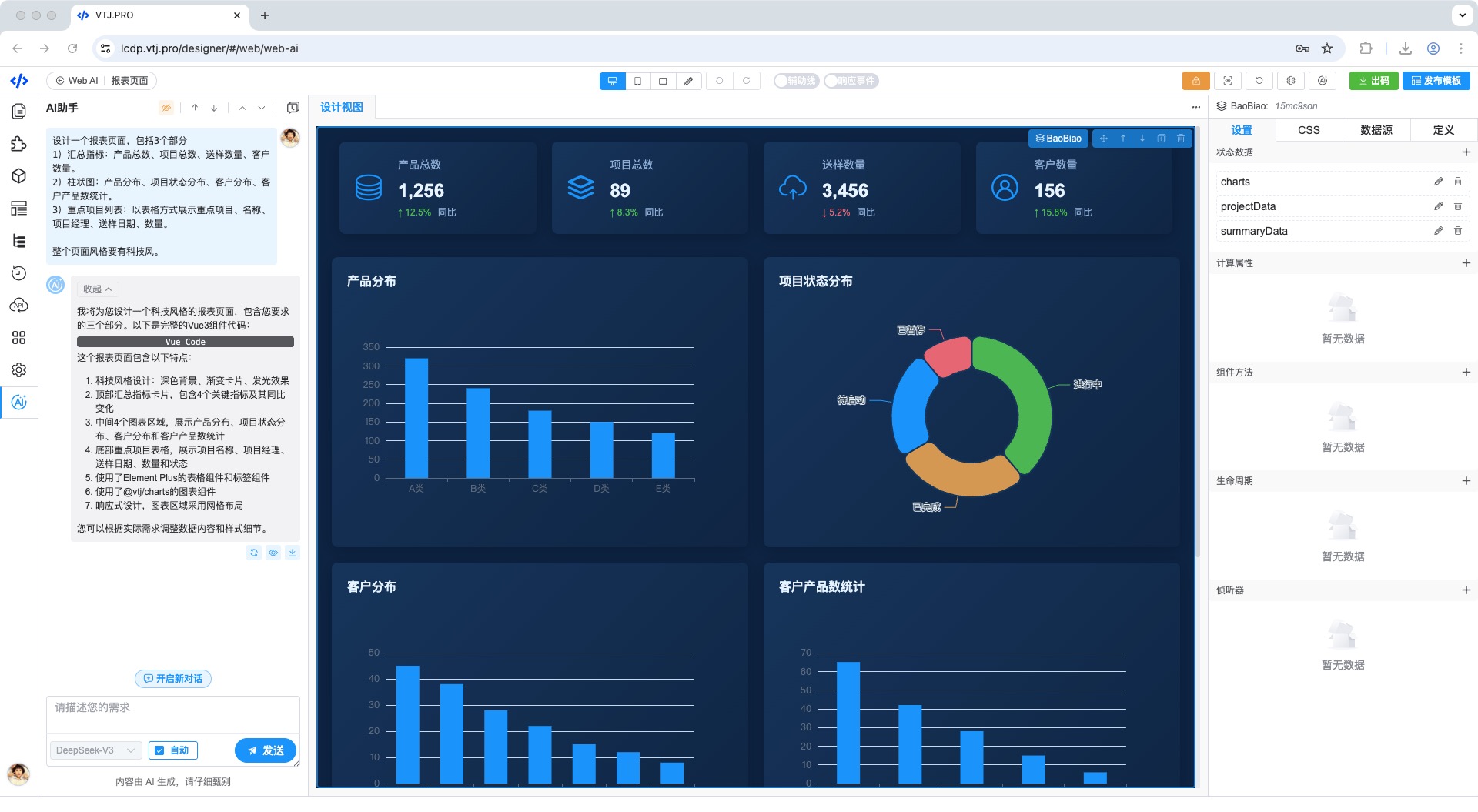Click the undo button in toolbar

(719, 81)
